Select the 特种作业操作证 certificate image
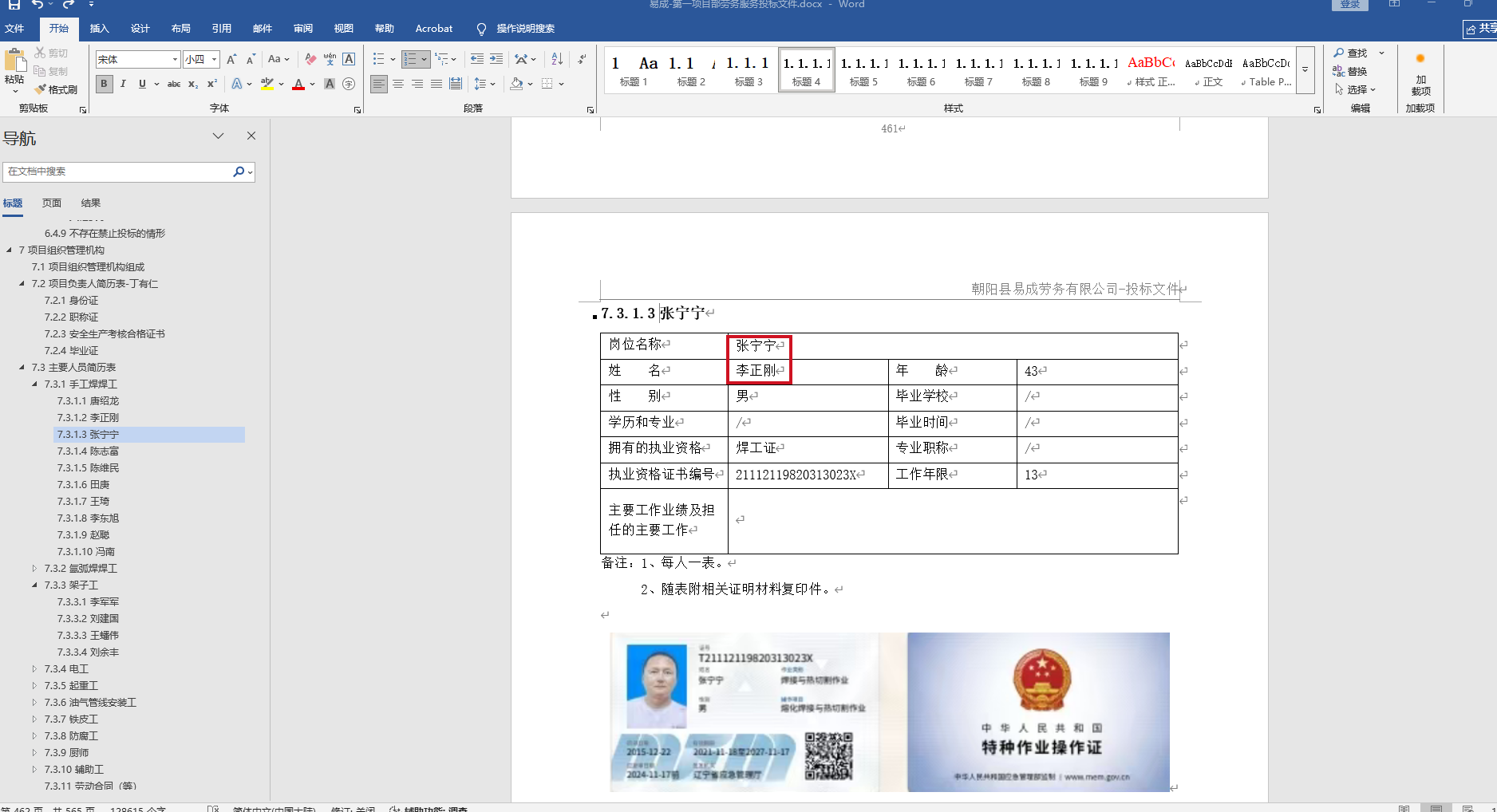The width and height of the screenshot is (1497, 812). coord(889,711)
